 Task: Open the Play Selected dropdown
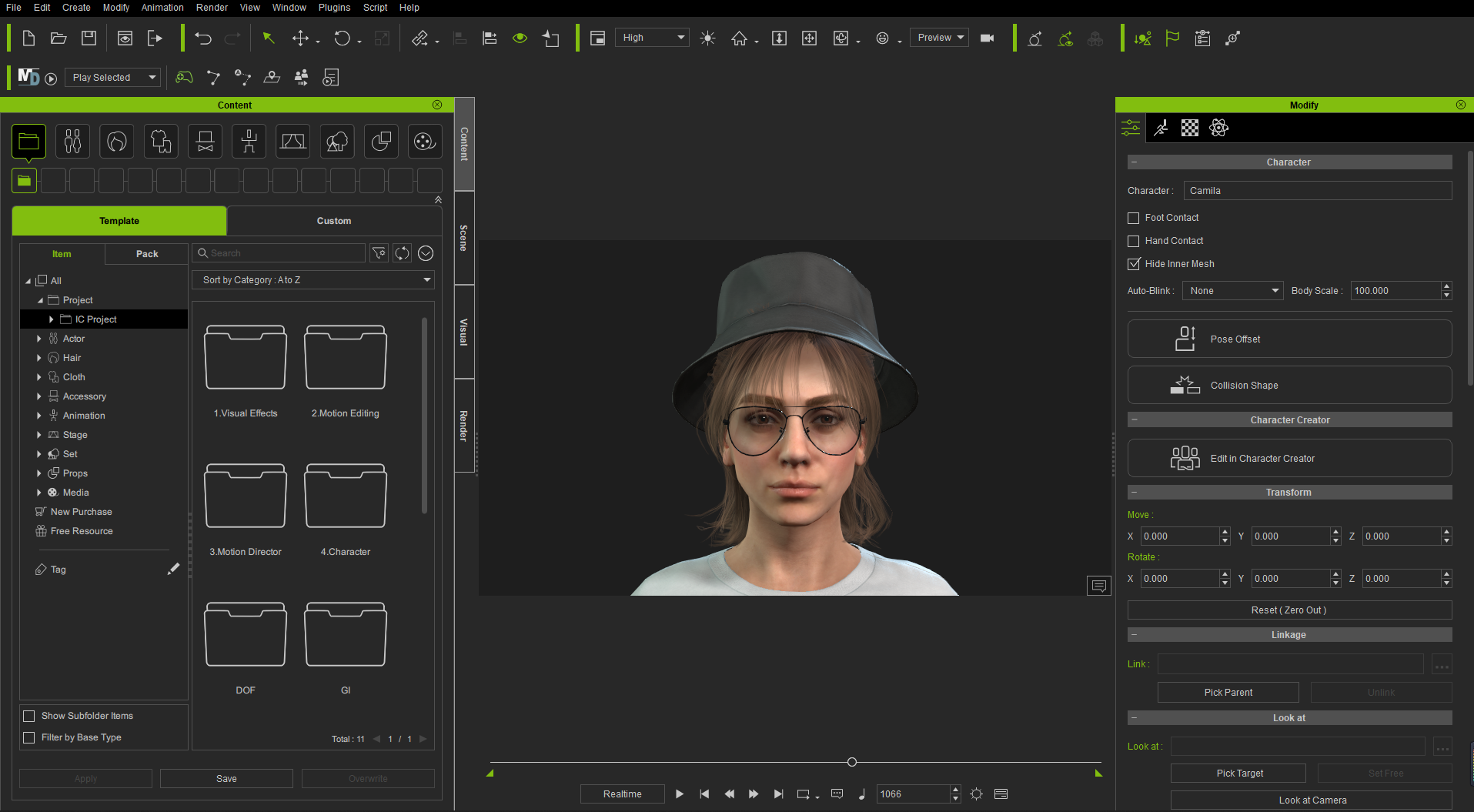[112, 77]
